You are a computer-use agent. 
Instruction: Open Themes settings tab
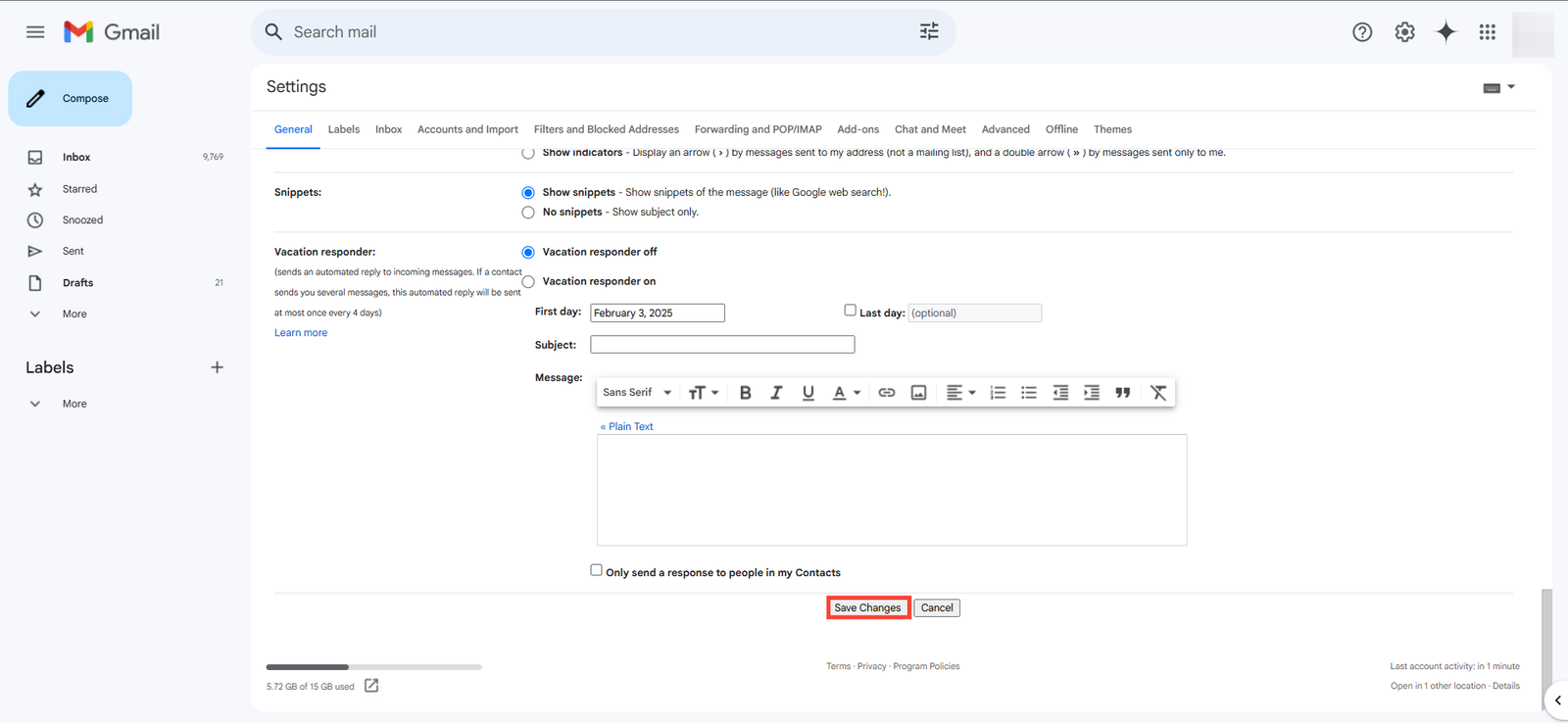(x=1112, y=129)
